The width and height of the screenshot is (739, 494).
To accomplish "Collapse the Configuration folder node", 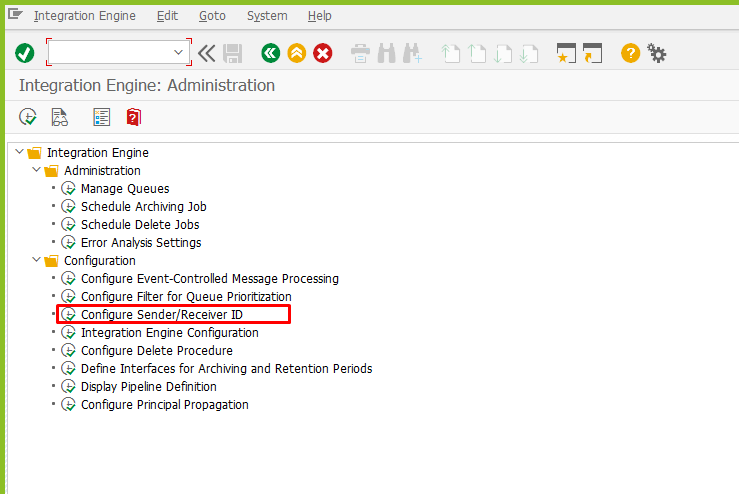I will (36, 260).
